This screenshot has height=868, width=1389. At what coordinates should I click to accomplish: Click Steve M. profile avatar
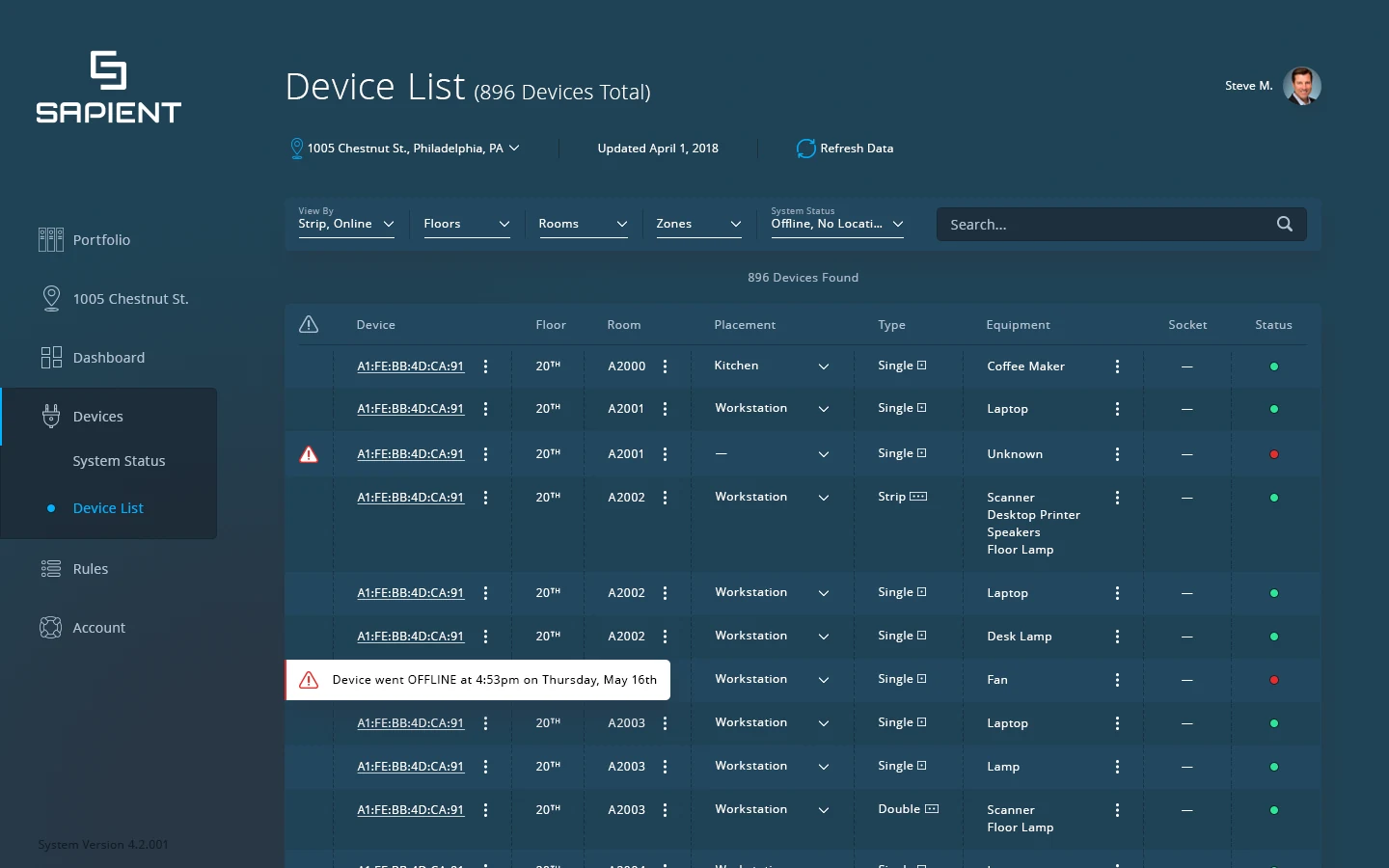pos(1302,86)
